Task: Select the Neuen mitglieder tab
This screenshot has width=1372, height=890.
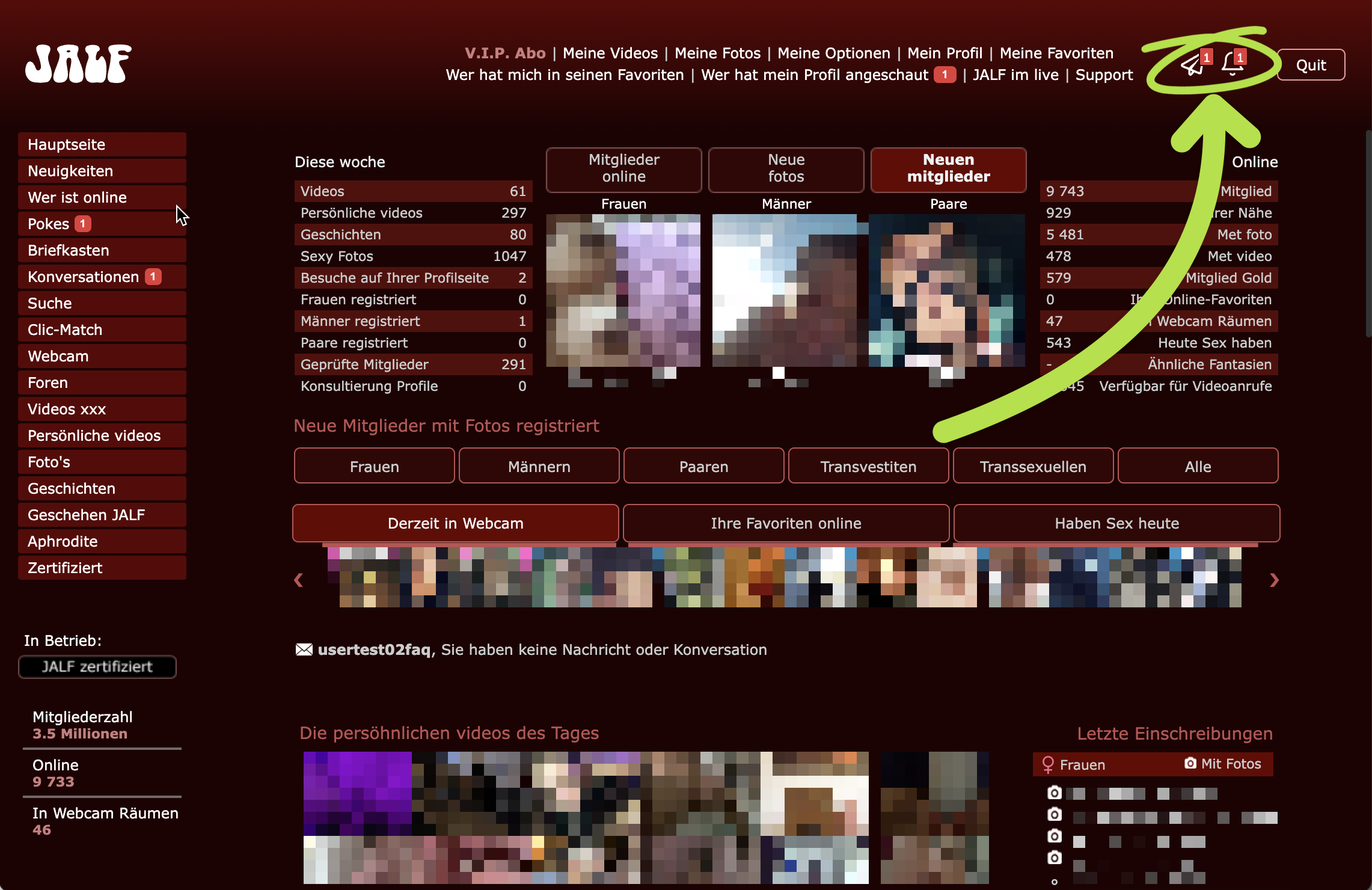Action: 949,169
